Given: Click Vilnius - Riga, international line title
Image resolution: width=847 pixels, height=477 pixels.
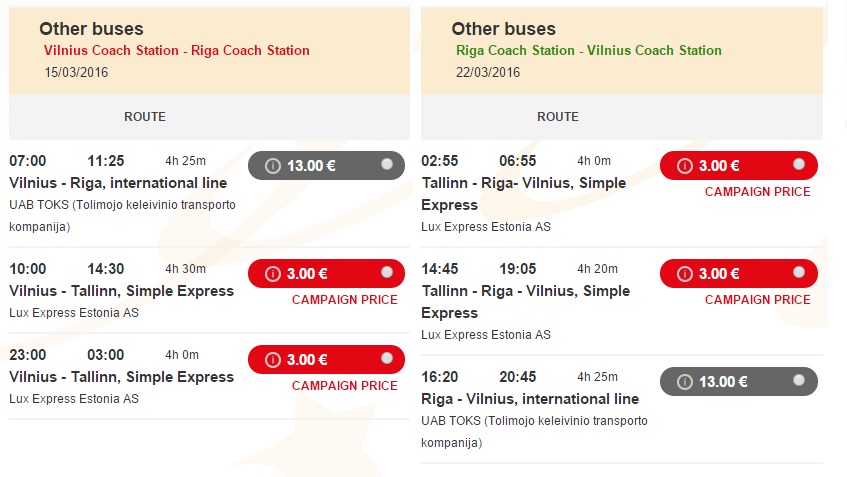Looking at the screenshot, I should click(118, 183).
